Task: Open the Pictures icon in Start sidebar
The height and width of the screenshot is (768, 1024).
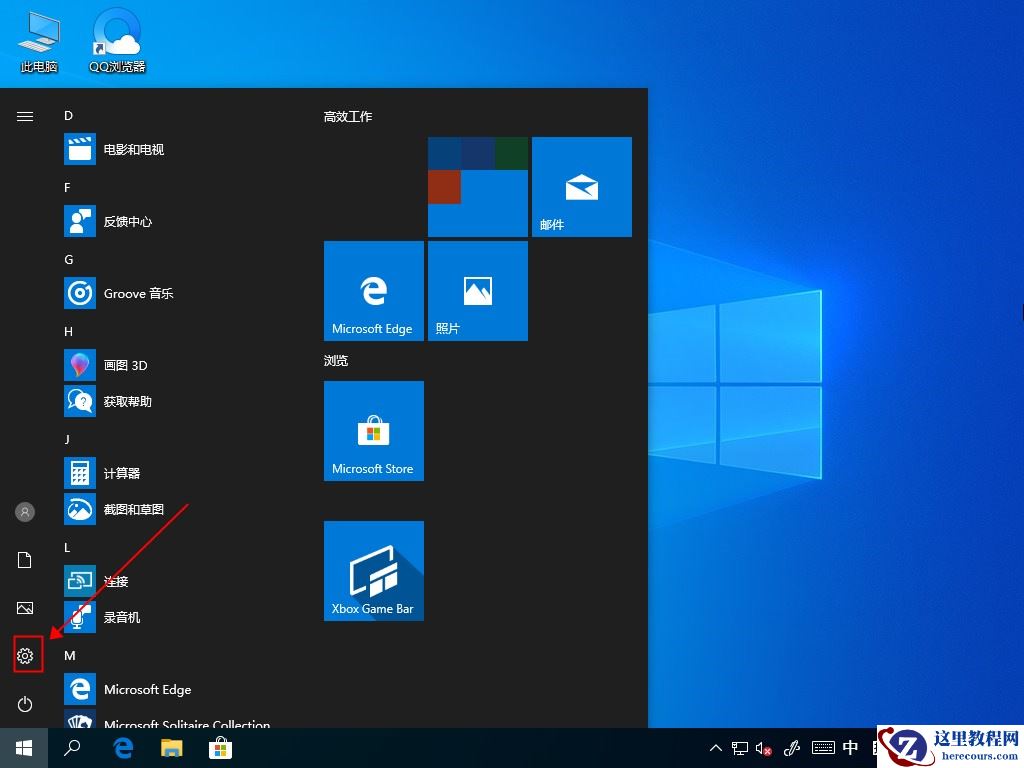Action: pyautogui.click(x=25, y=607)
